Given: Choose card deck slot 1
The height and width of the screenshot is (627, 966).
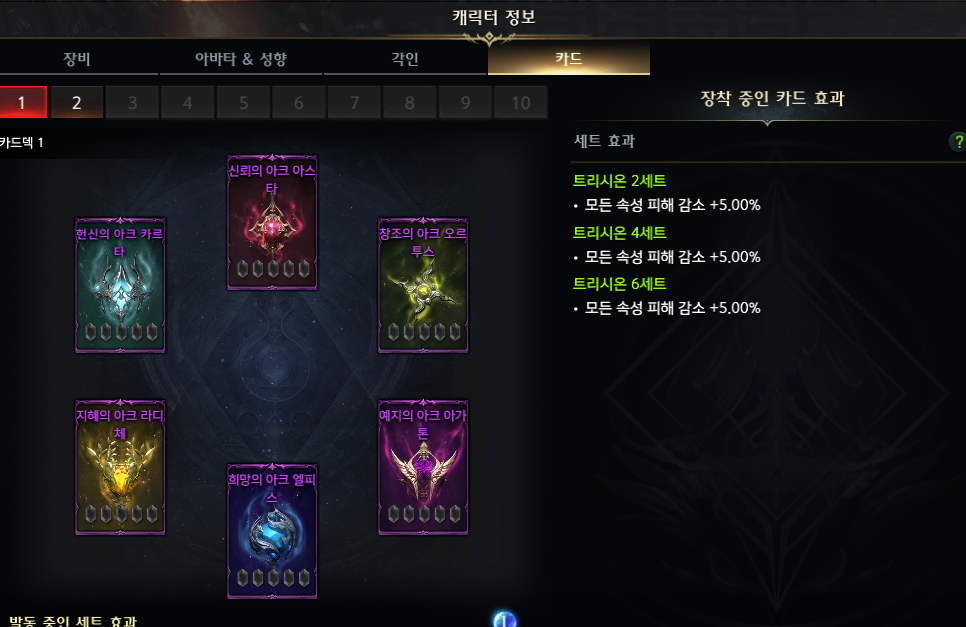Looking at the screenshot, I should click(22, 102).
